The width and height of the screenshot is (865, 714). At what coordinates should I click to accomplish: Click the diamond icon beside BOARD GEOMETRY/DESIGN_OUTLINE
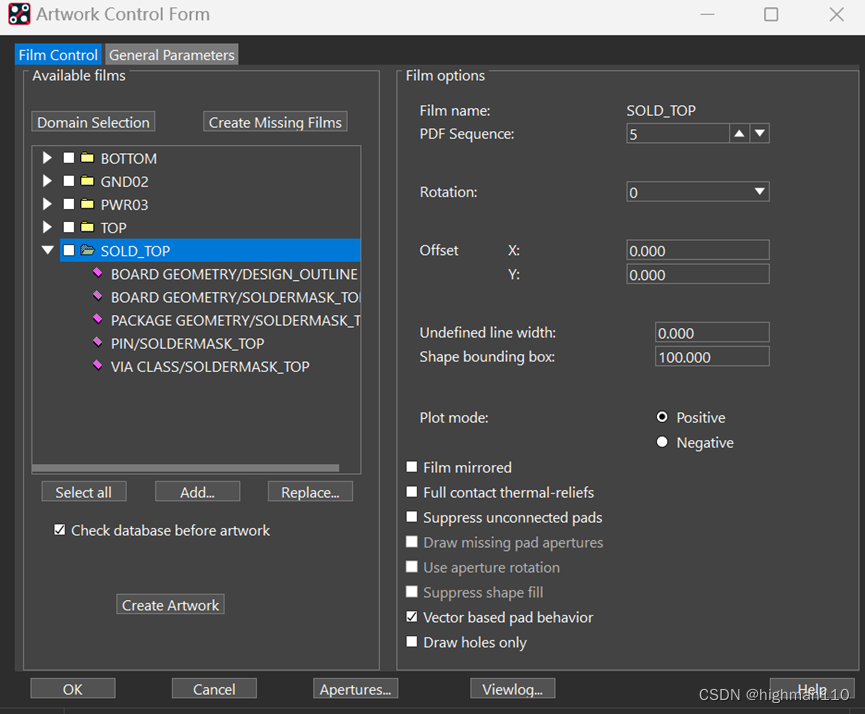97,273
